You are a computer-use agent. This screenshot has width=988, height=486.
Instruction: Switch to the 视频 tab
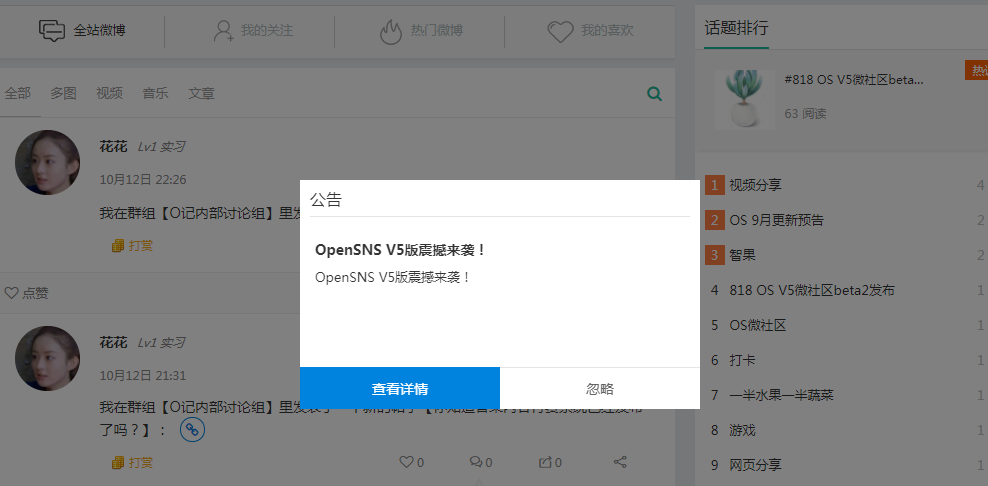click(x=109, y=93)
